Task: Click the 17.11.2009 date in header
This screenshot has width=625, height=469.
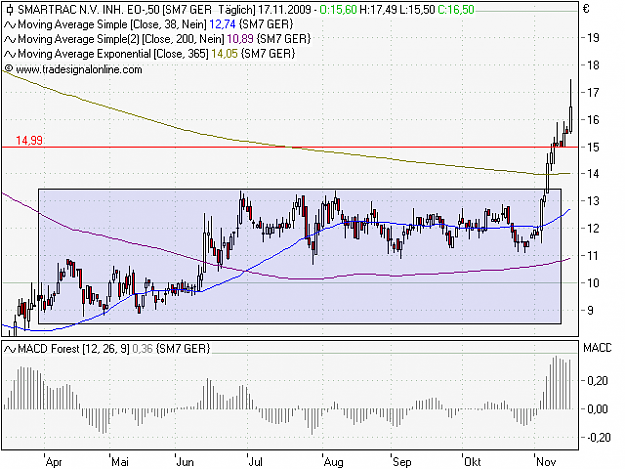Action: pyautogui.click(x=284, y=10)
